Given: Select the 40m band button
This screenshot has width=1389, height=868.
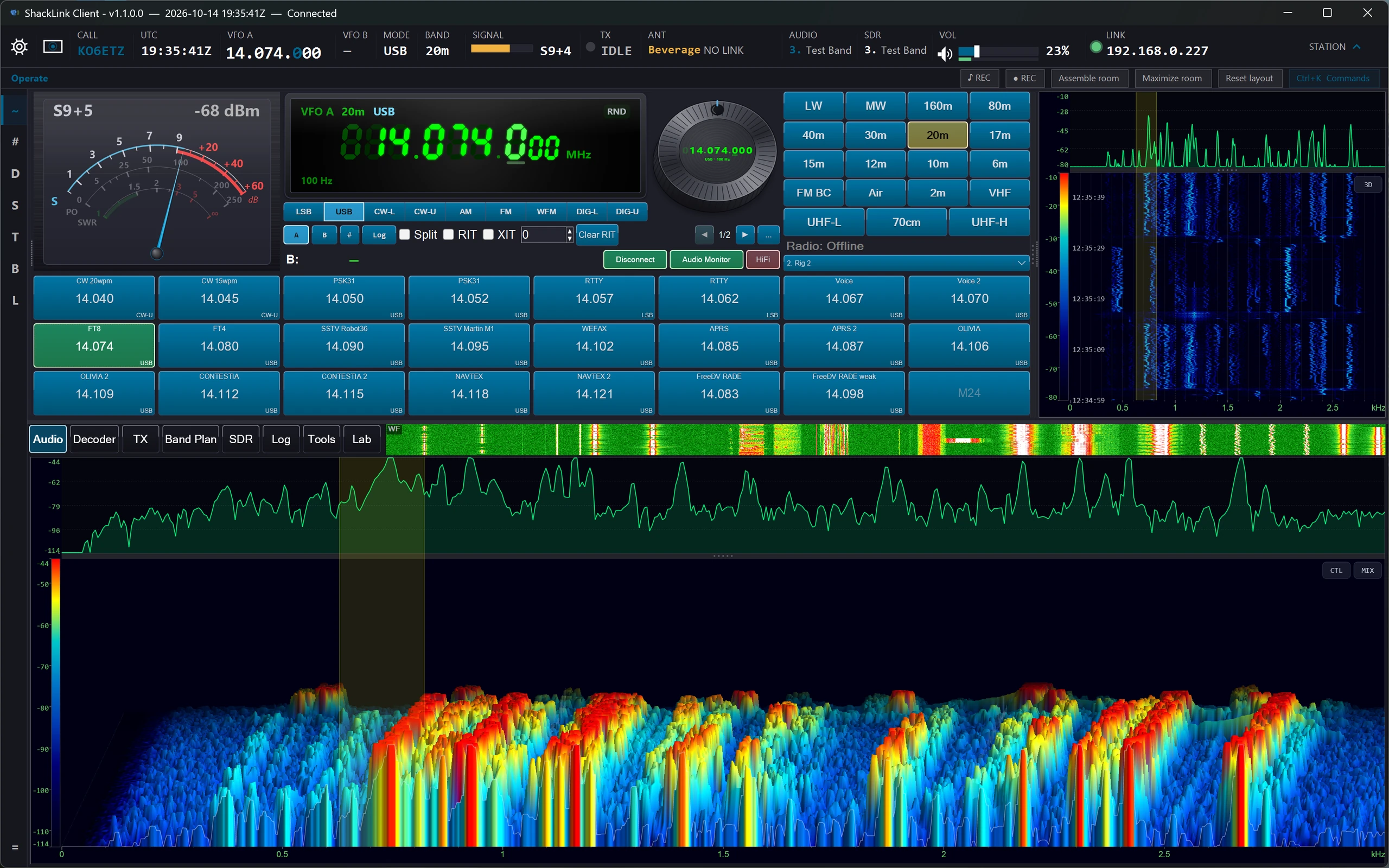Looking at the screenshot, I should 813,135.
